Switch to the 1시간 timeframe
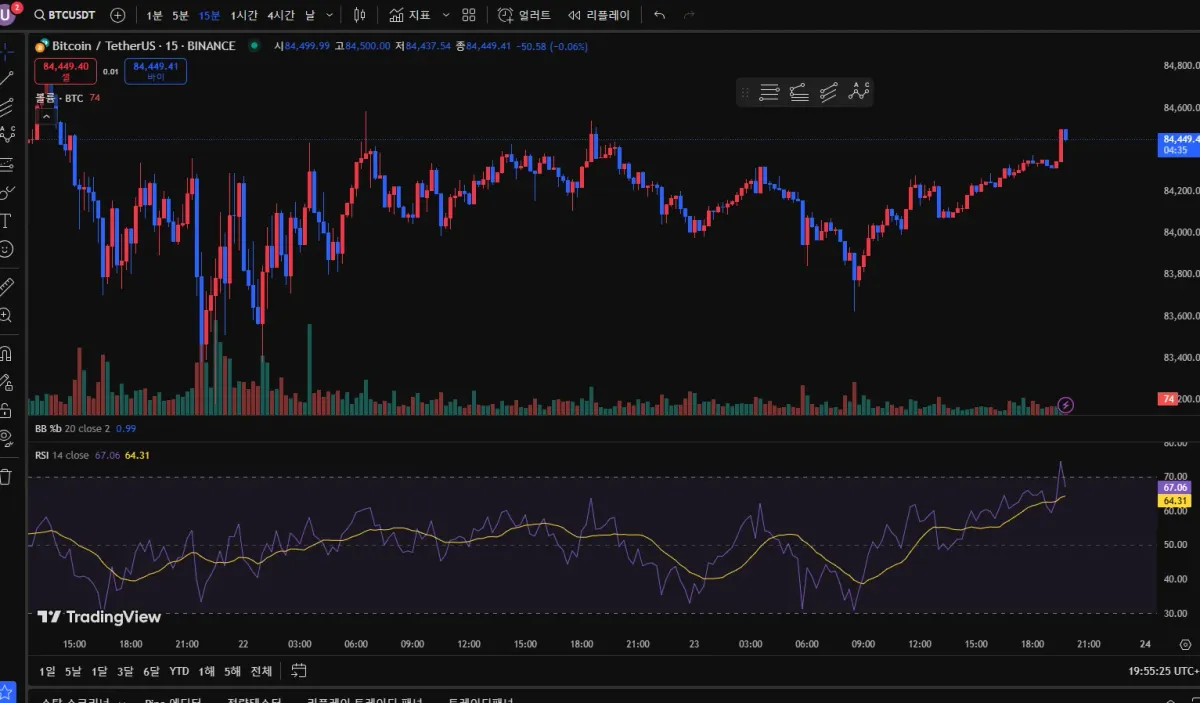Screen dimensions: 1200x703 (x=244, y=15)
